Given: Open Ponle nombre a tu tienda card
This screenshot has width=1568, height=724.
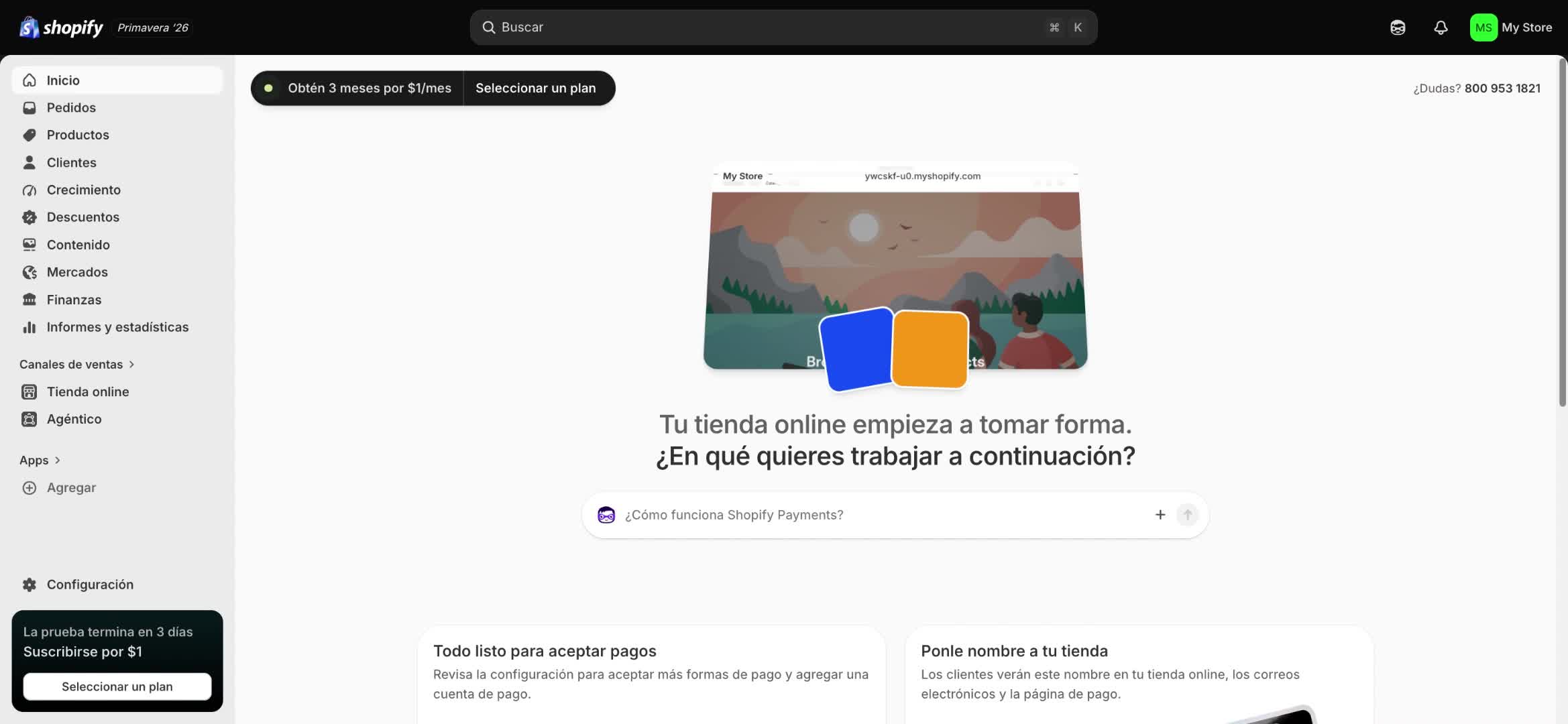Looking at the screenshot, I should [x=1139, y=674].
